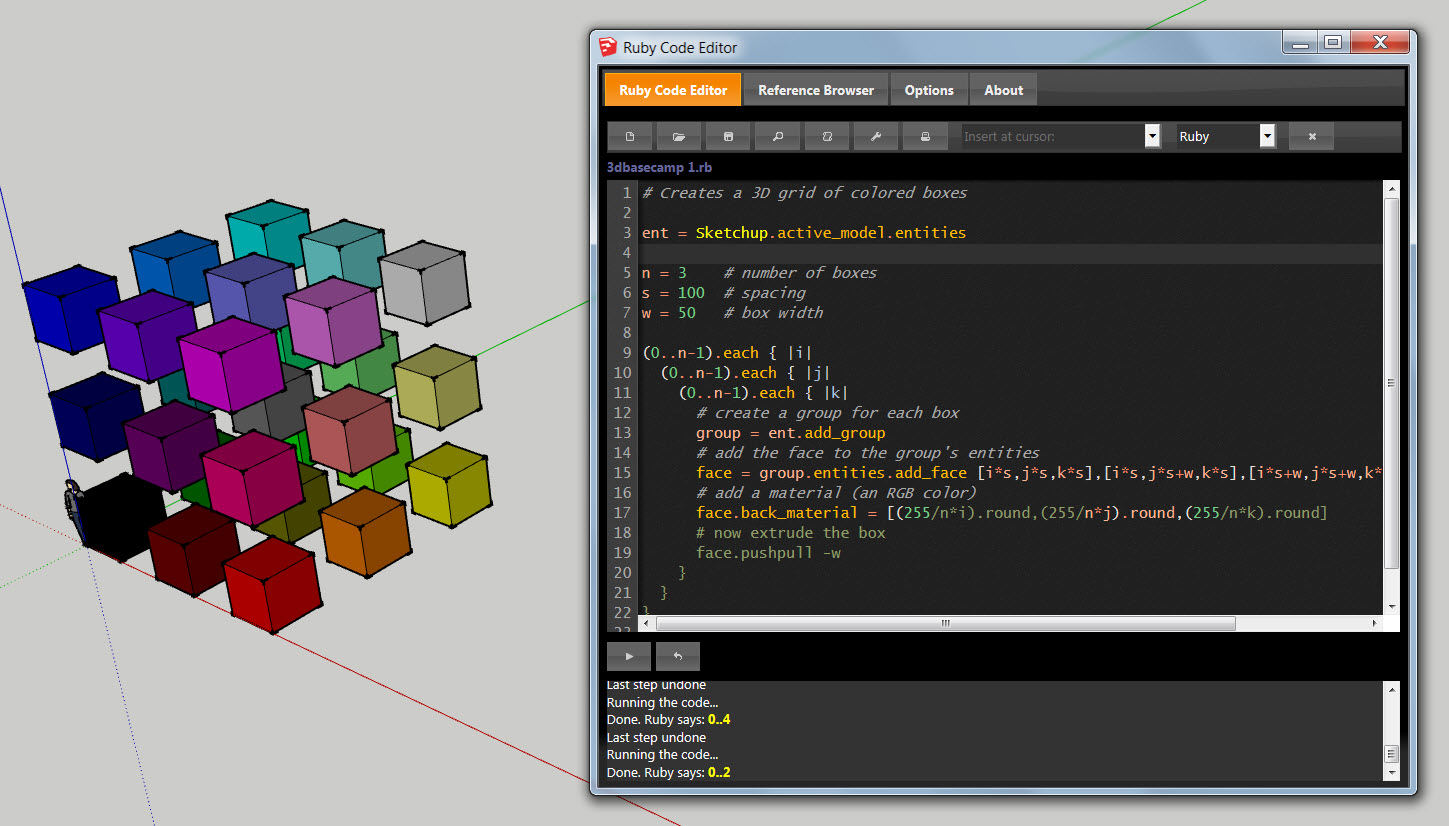Run the code with the play button
This screenshot has width=1449, height=826.
point(628,656)
